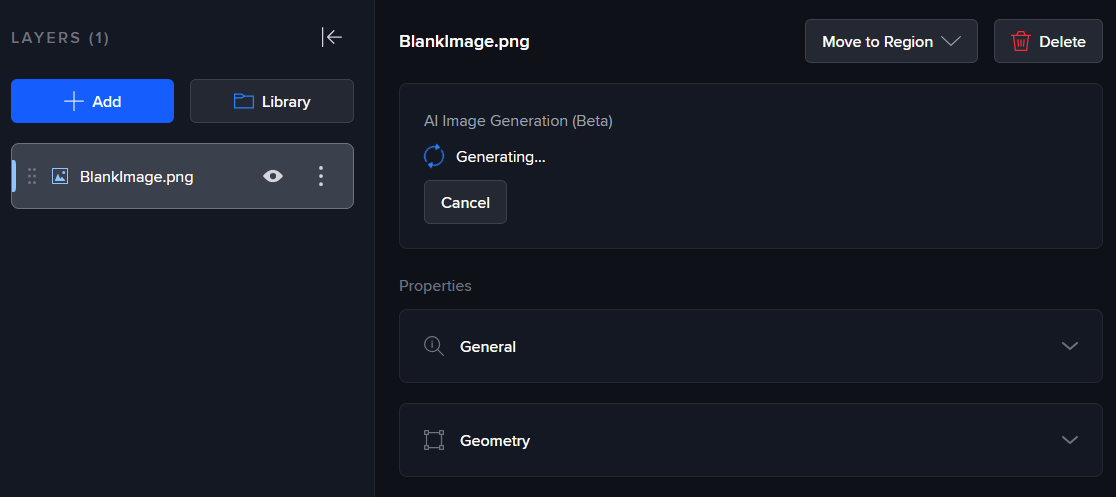The height and width of the screenshot is (497, 1116).
Task: Hide the BlankImage.png layer with eye icon
Action: (272, 176)
